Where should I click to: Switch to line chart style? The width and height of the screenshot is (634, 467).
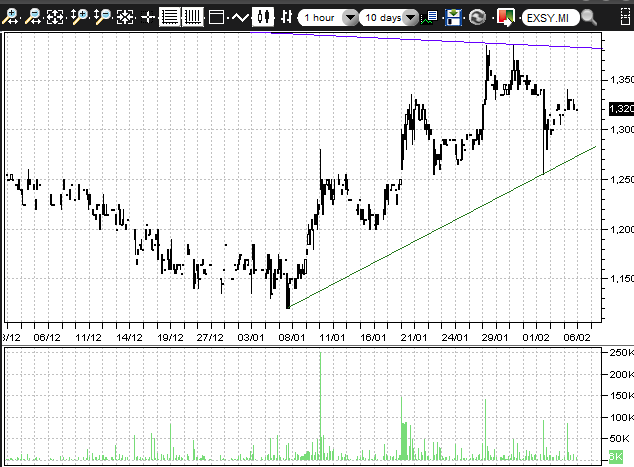240,17
